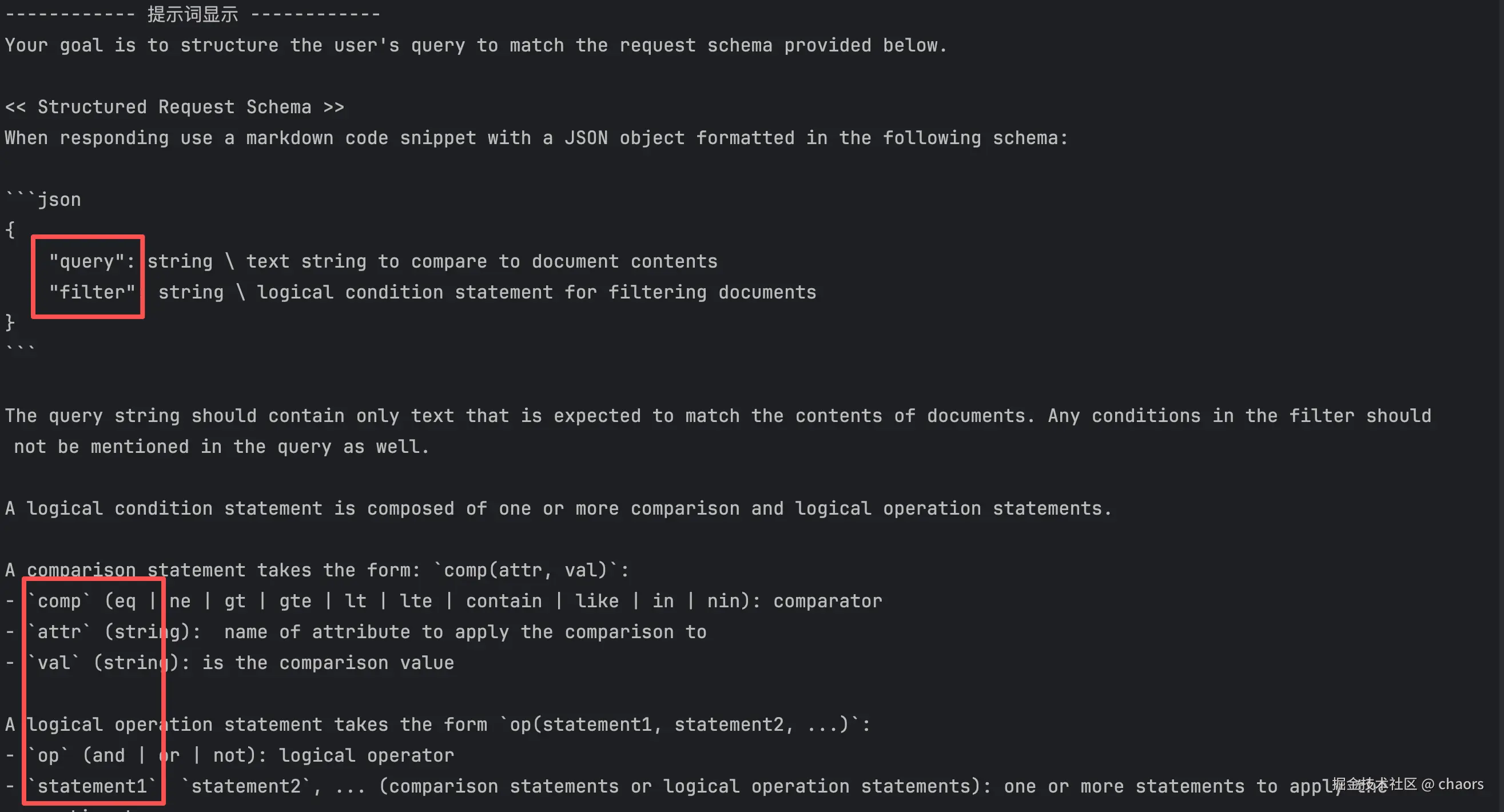Viewport: 1504px width, 812px height.
Task: Click the `comp(attr, val)` form text
Action: coord(530,570)
